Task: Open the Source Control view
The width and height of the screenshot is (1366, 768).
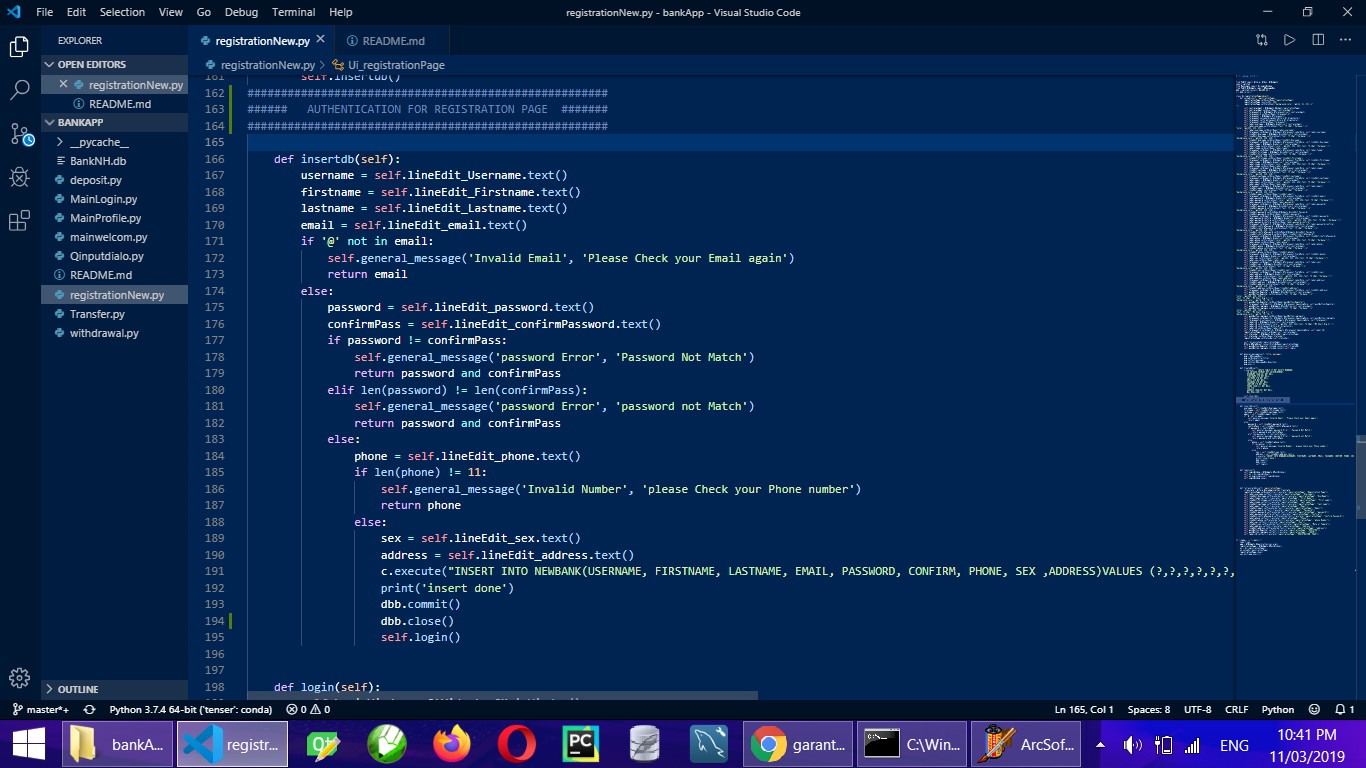Action: coord(19,134)
